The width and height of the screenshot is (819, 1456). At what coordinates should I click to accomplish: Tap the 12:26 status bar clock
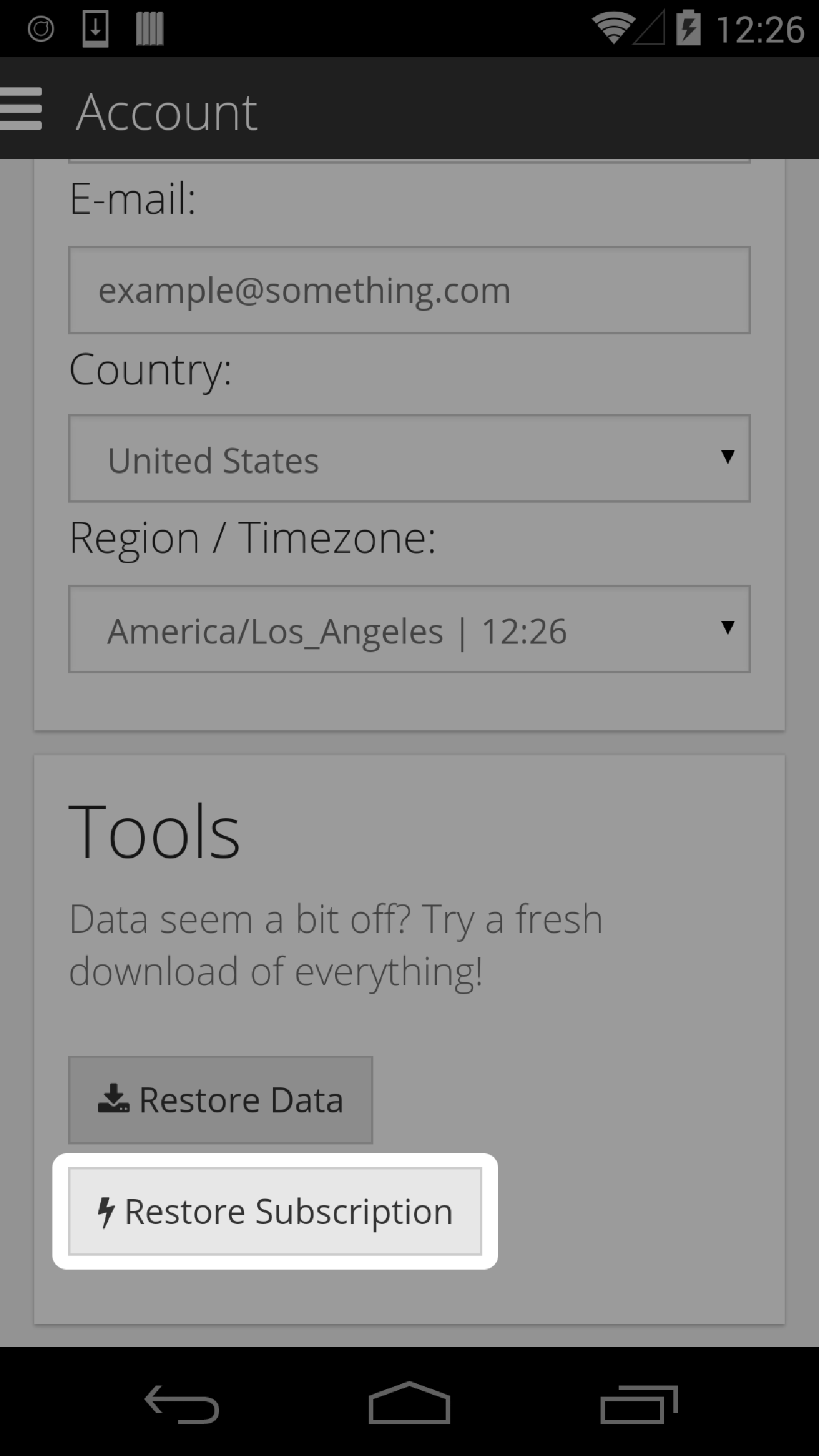(x=760, y=29)
